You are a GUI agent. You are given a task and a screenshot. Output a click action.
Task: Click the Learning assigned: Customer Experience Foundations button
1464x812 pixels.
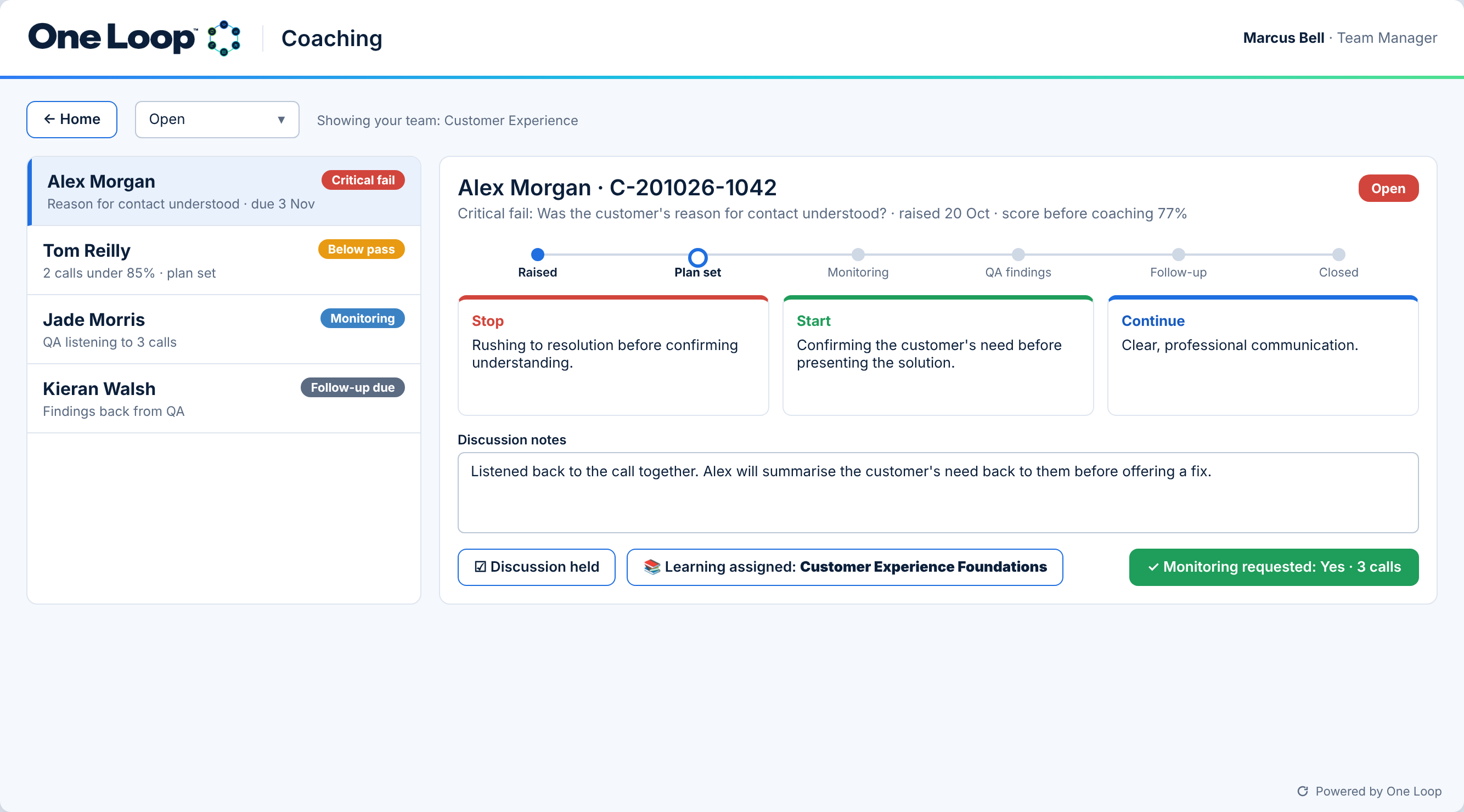click(844, 567)
